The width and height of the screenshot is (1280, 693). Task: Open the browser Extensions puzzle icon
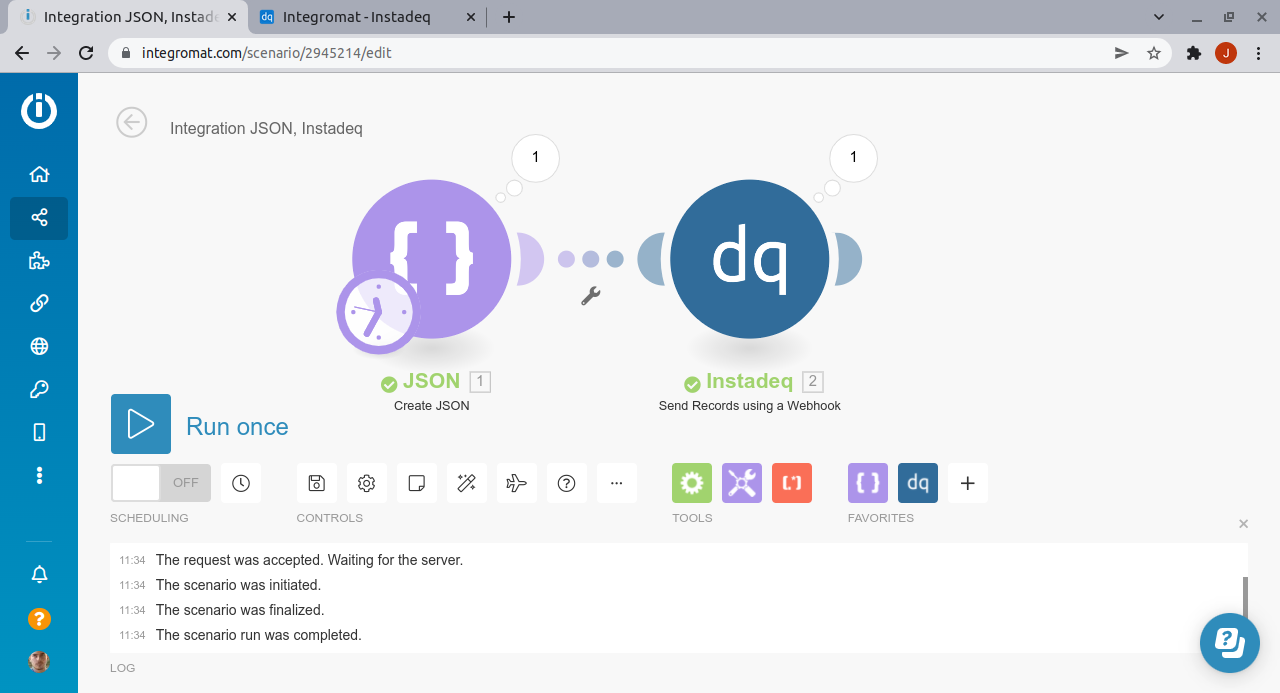click(x=1193, y=53)
